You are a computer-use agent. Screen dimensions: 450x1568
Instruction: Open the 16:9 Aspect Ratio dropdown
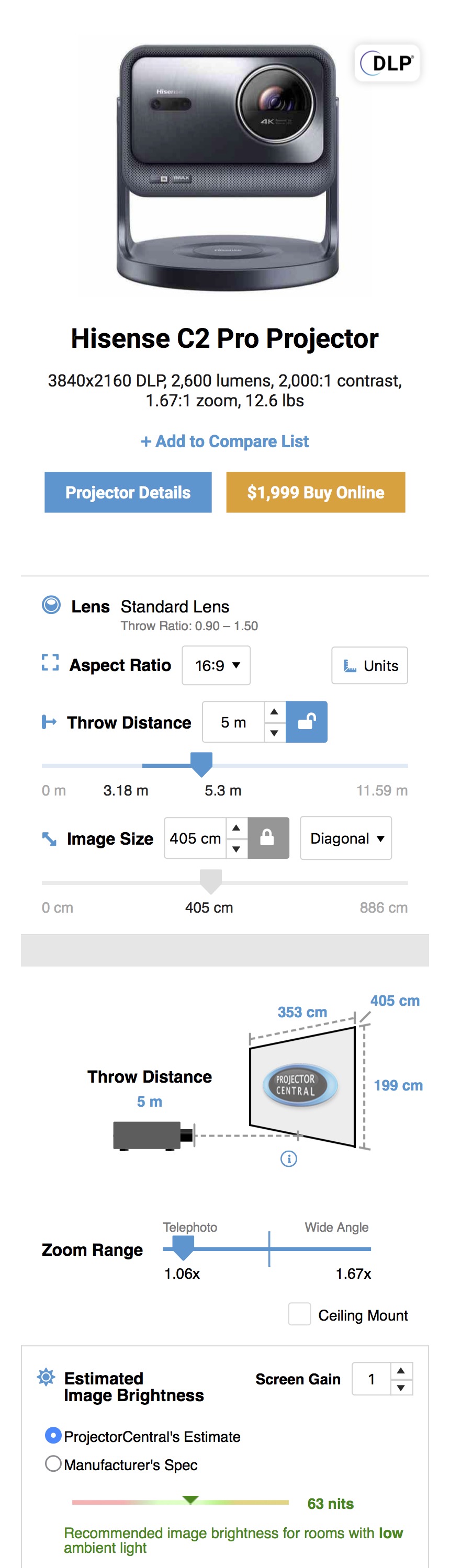tap(216, 665)
